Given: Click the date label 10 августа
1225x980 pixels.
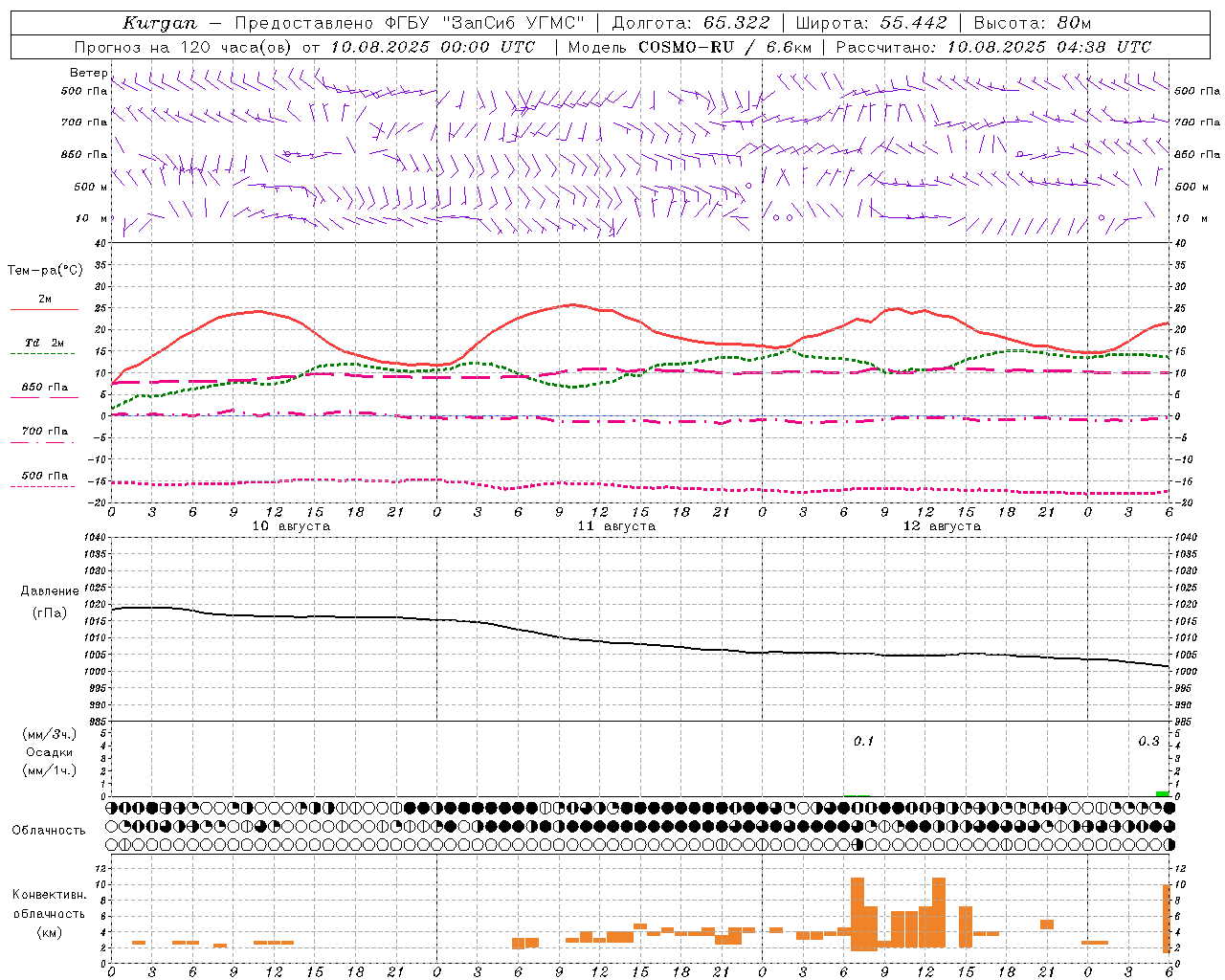Looking at the screenshot, I should click(291, 526).
